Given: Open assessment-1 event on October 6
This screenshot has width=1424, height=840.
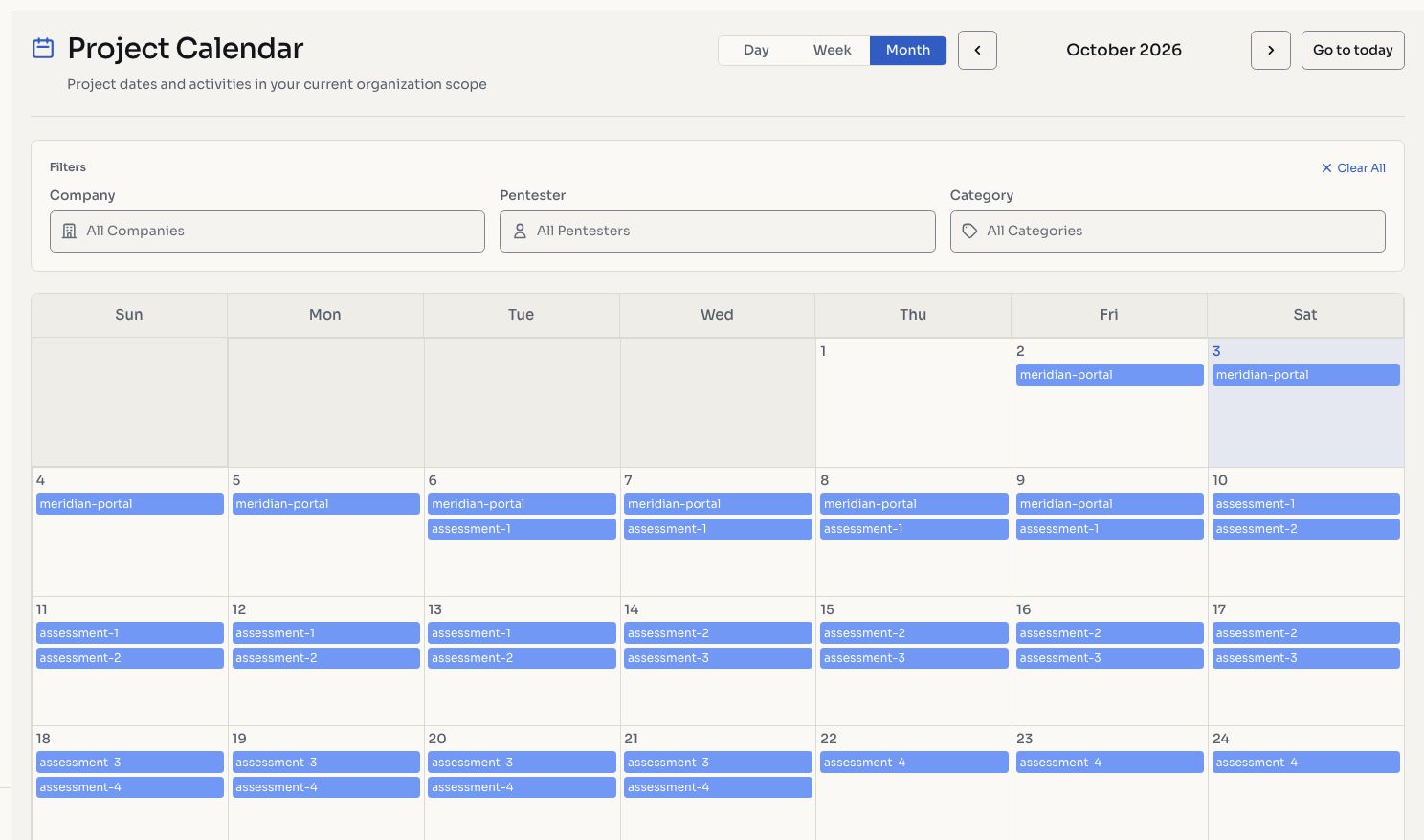Looking at the screenshot, I should [x=522, y=529].
